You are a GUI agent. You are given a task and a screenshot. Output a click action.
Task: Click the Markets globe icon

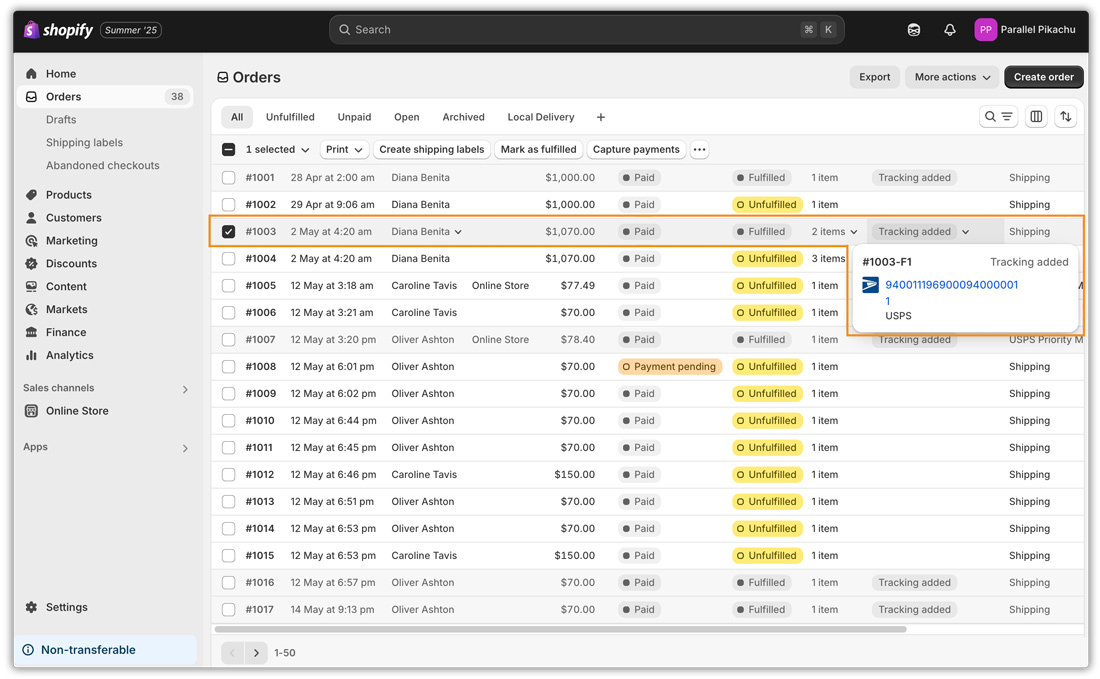(x=31, y=309)
